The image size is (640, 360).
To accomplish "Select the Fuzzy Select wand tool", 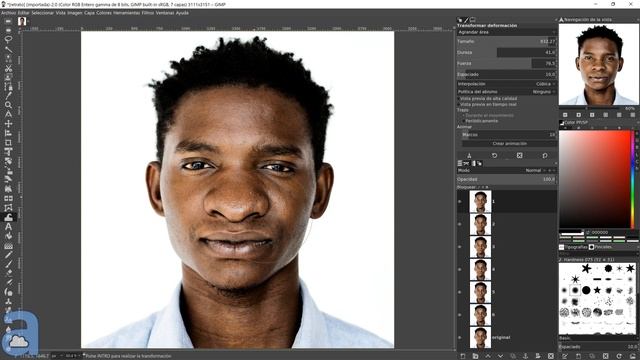I will click(8, 49).
